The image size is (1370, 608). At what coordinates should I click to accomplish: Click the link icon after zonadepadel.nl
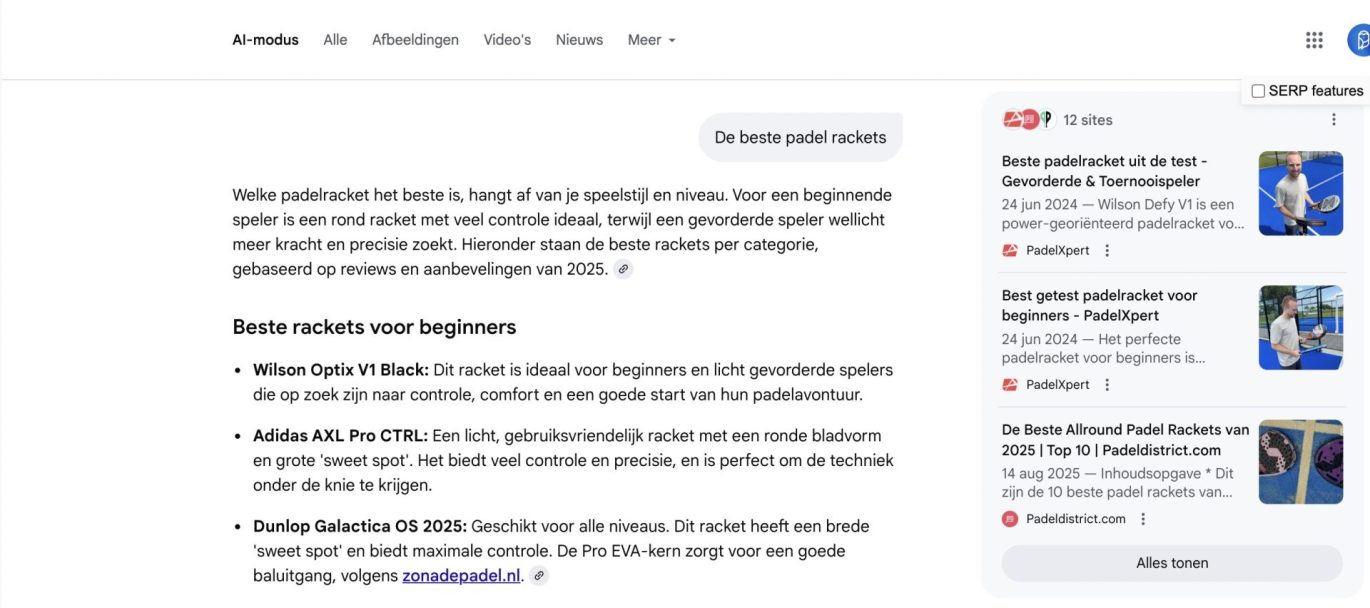pyautogui.click(x=539, y=576)
